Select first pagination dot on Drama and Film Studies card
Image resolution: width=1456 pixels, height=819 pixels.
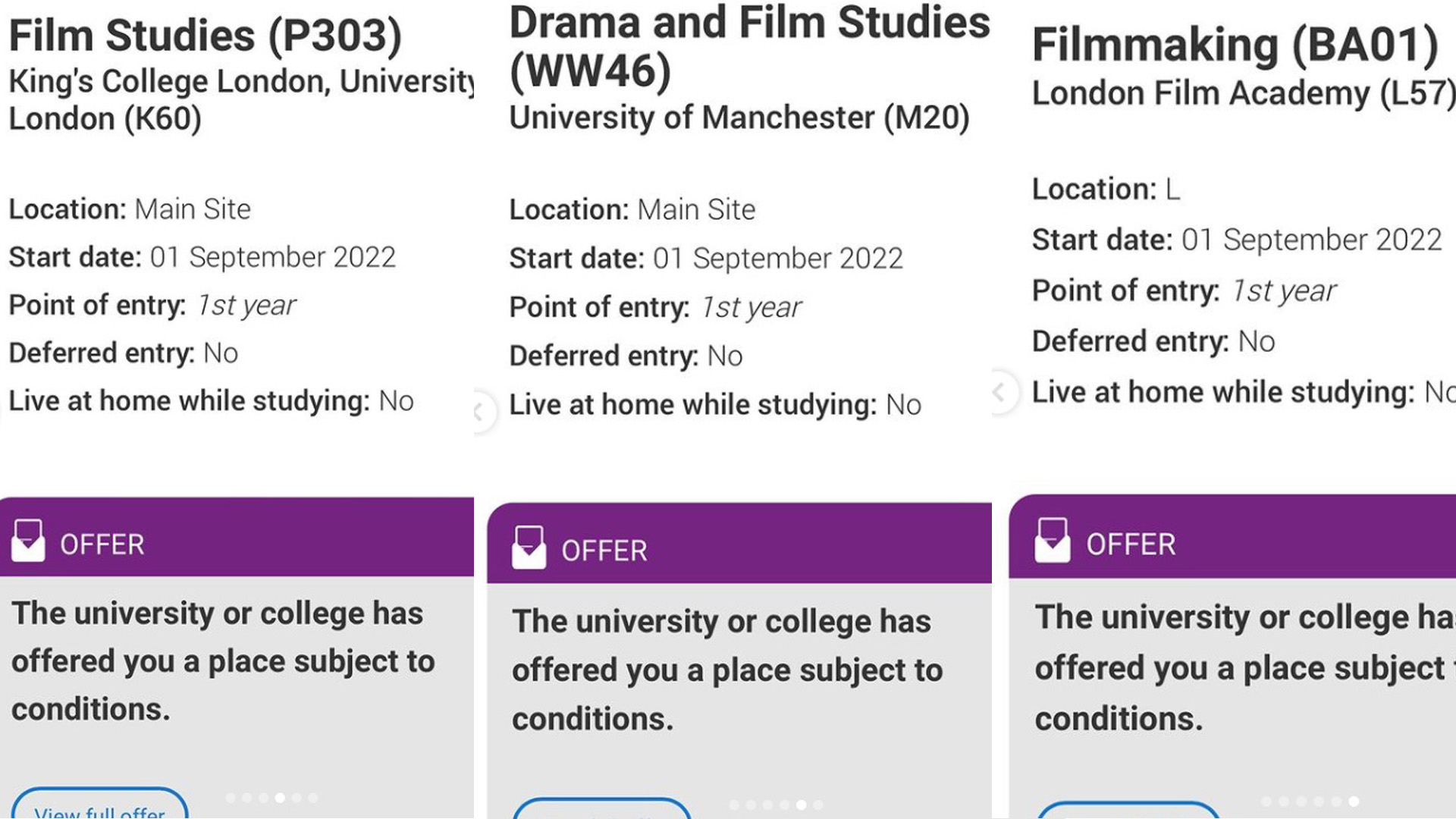click(x=734, y=805)
